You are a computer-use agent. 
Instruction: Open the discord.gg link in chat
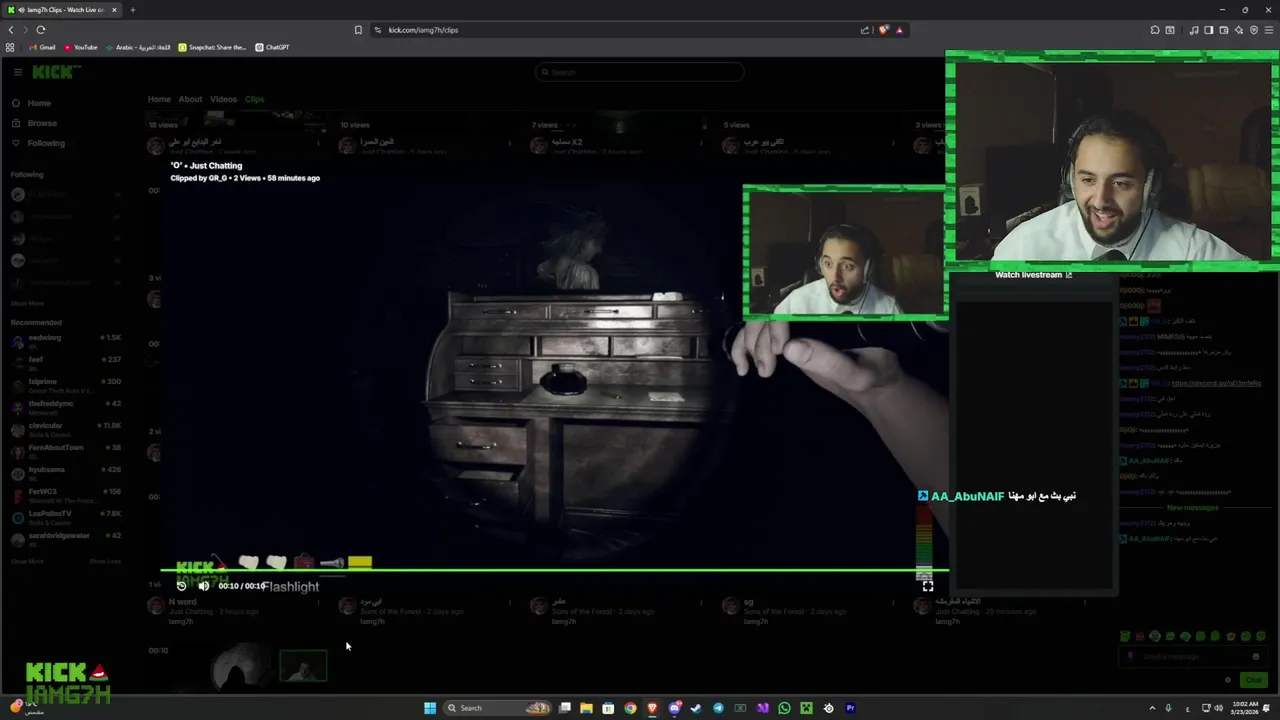pyautogui.click(x=1215, y=383)
